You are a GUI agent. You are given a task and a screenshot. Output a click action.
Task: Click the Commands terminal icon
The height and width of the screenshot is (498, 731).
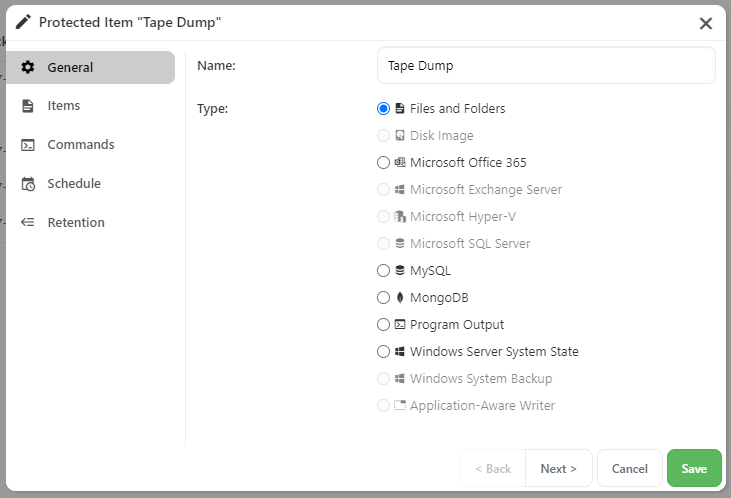[28, 145]
